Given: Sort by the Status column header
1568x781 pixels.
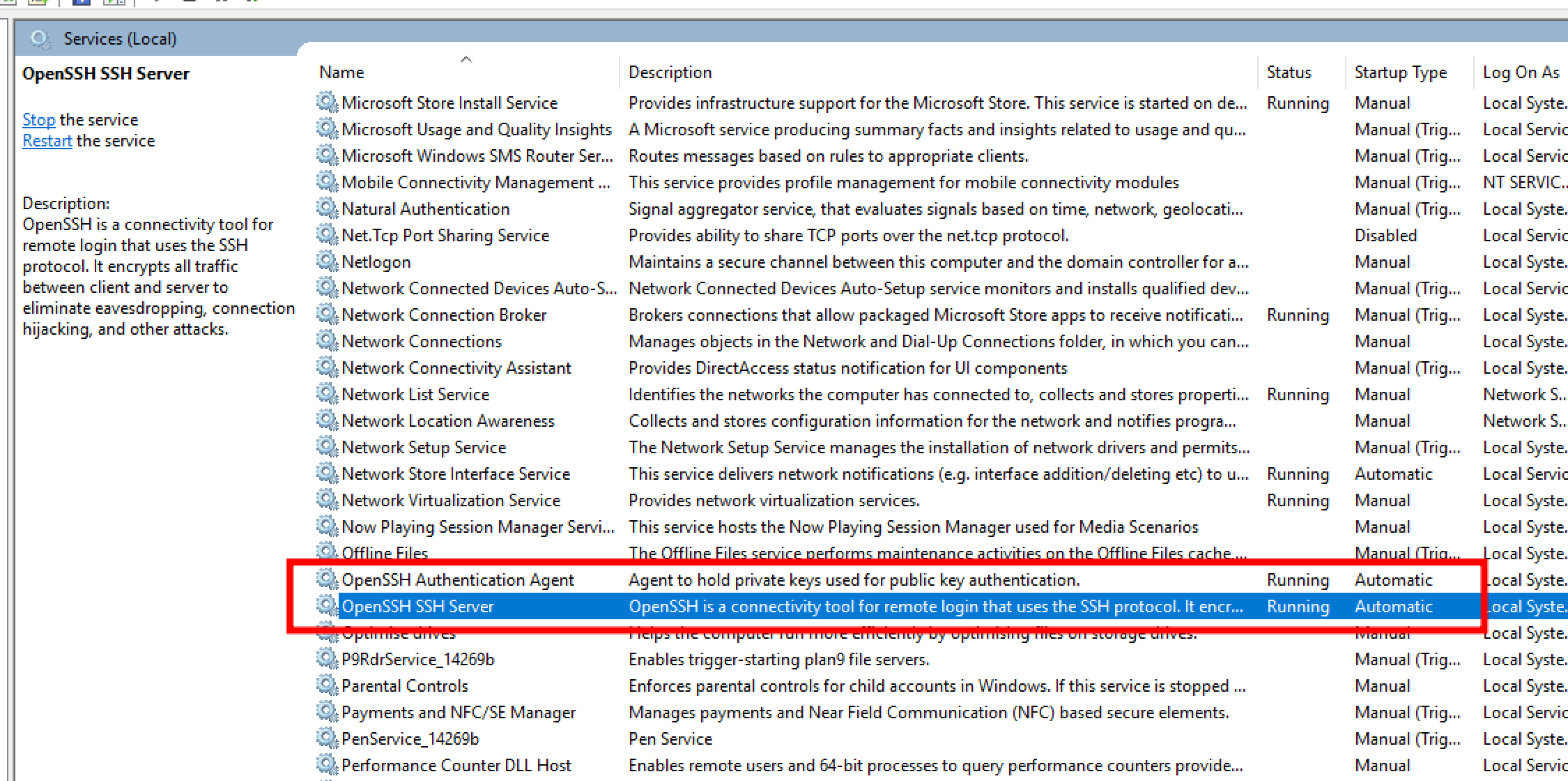Looking at the screenshot, I should 1288,73.
